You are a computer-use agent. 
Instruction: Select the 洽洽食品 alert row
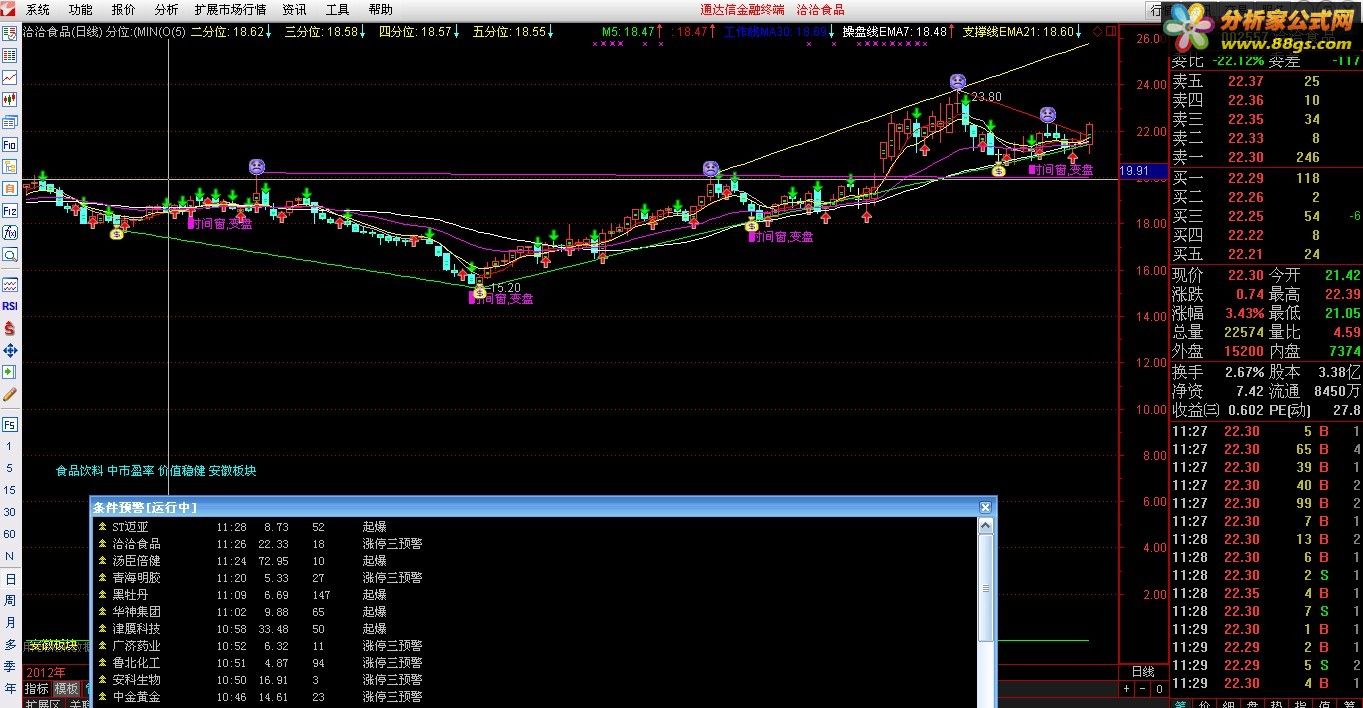tap(535, 544)
